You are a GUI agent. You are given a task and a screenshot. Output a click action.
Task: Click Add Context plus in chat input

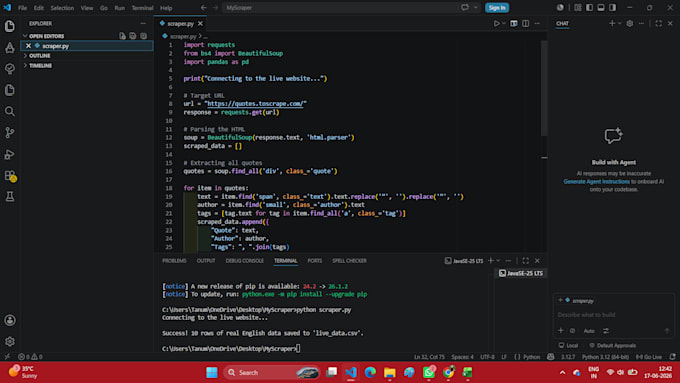(561, 331)
